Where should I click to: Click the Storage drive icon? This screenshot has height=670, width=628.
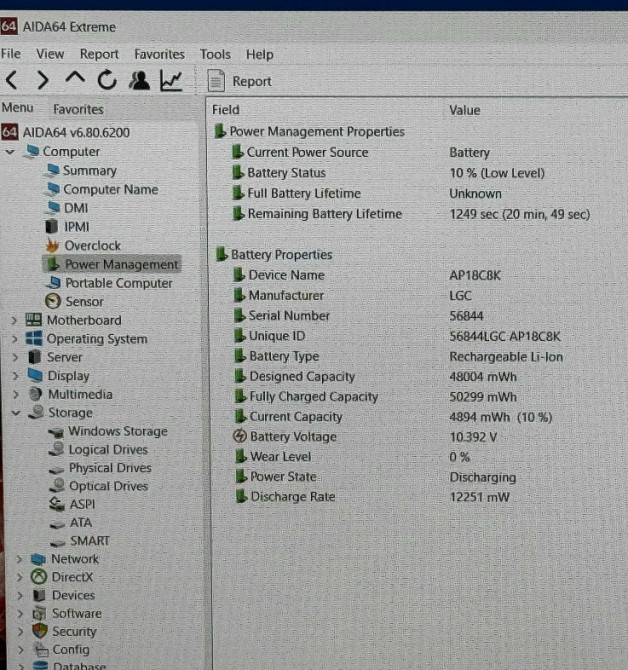(x=36, y=412)
